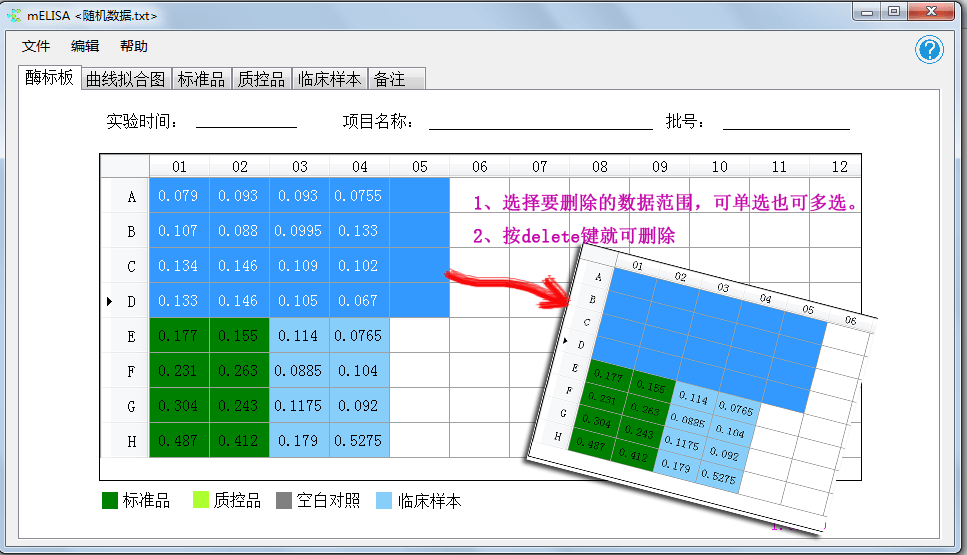Viewport: 967px width, 555px height.
Task: Select the lime 质控品 legend swatch
Action: pyautogui.click(x=201, y=500)
